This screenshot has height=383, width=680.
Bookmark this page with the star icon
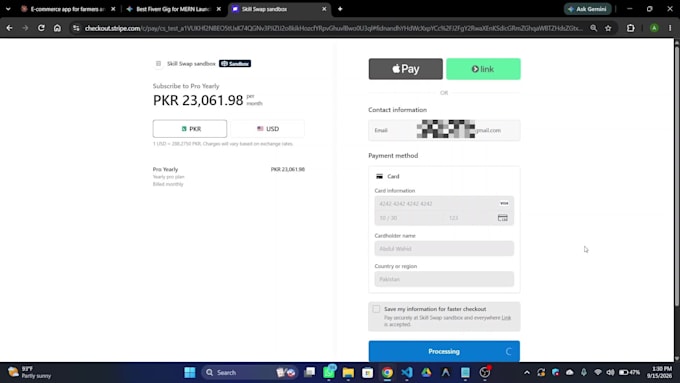pyautogui.click(x=608, y=28)
